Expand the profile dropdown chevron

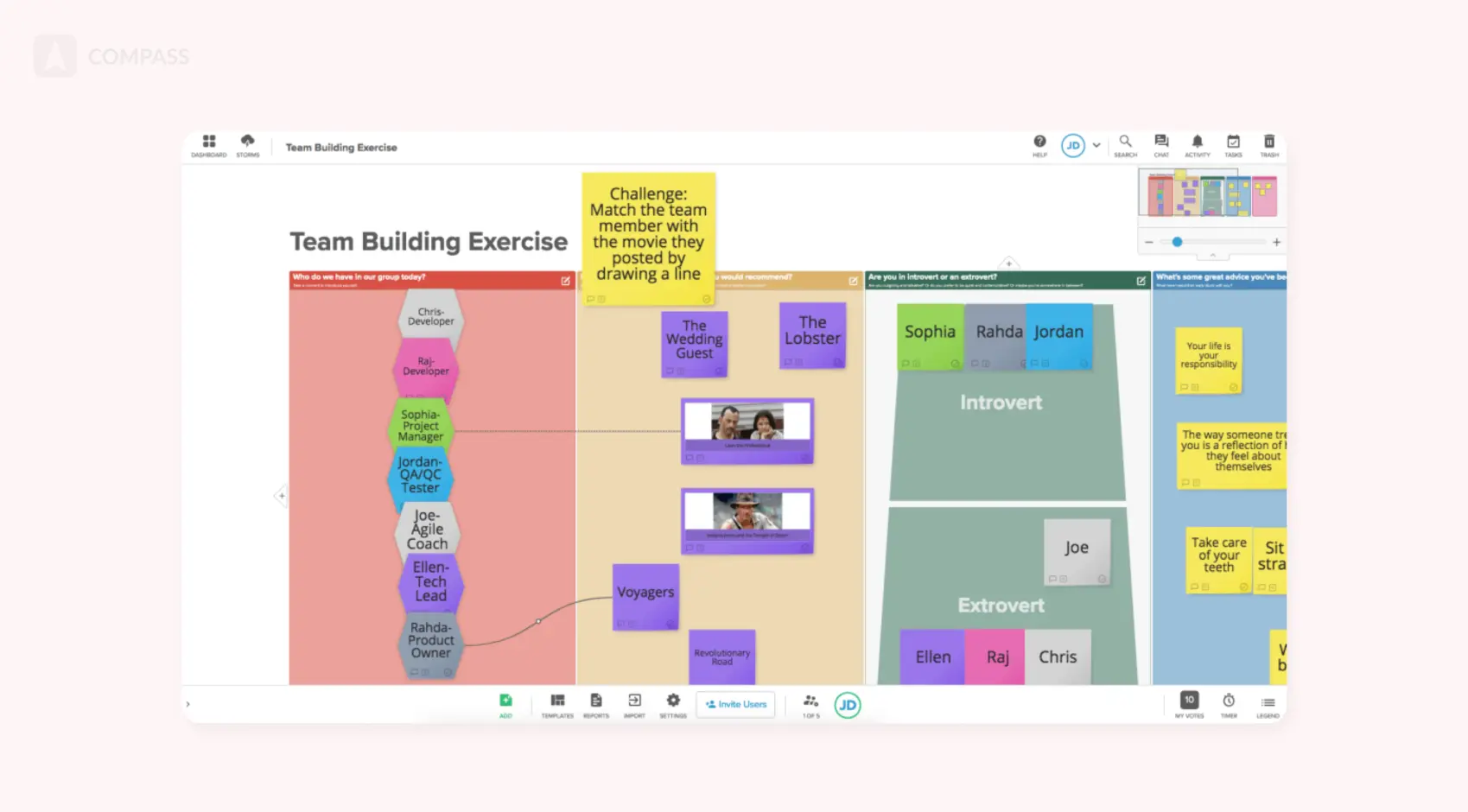[1096, 145]
